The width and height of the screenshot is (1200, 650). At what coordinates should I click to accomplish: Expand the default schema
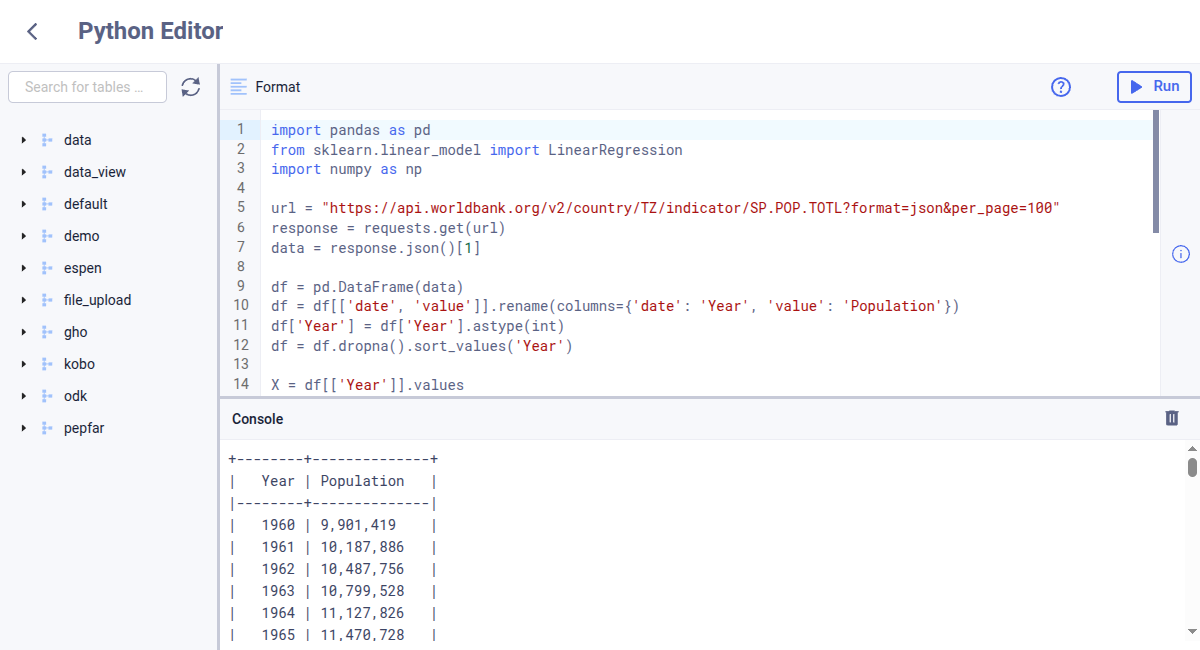(x=23, y=203)
